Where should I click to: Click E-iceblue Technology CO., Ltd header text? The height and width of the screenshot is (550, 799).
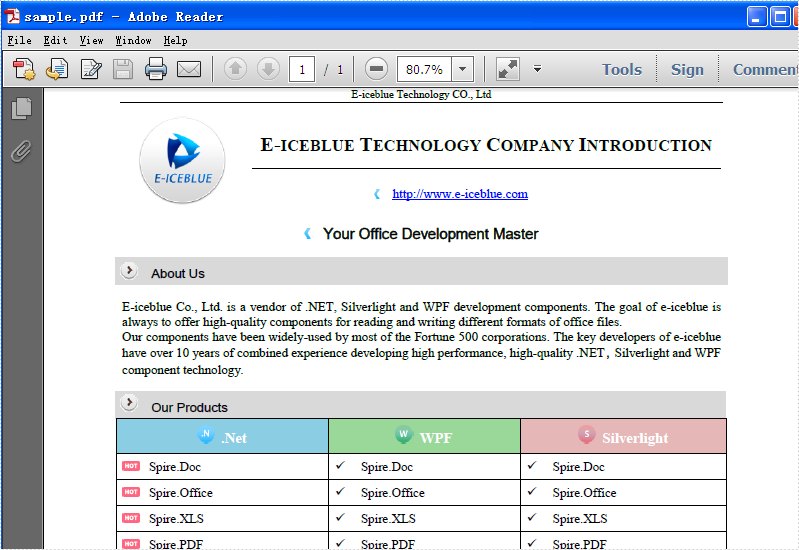421,94
